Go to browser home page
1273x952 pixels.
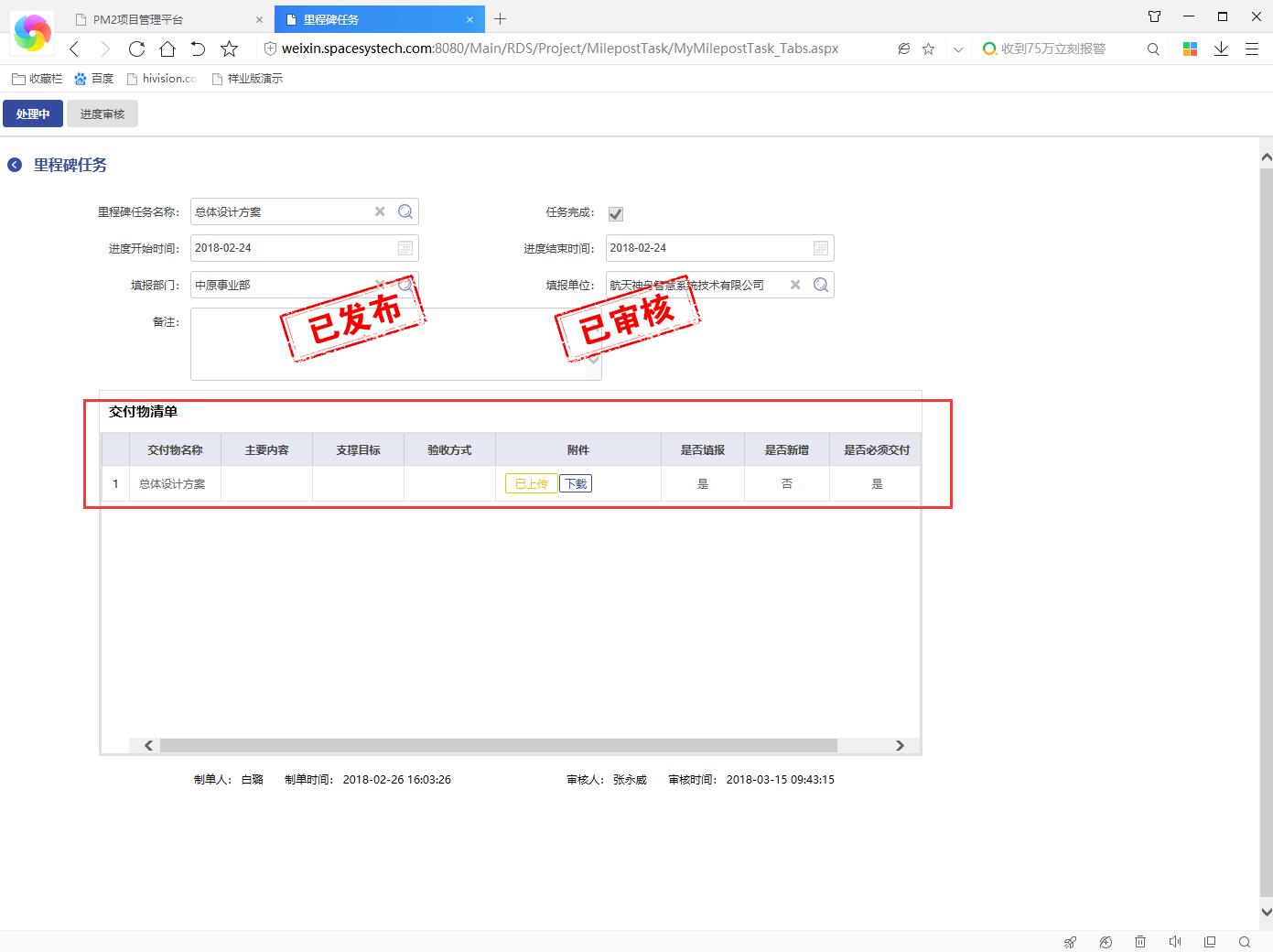pos(167,49)
